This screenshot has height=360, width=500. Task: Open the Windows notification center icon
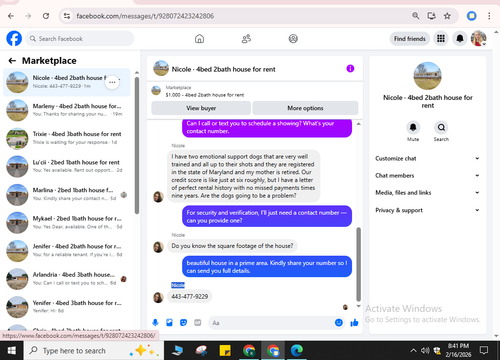pos(484,351)
